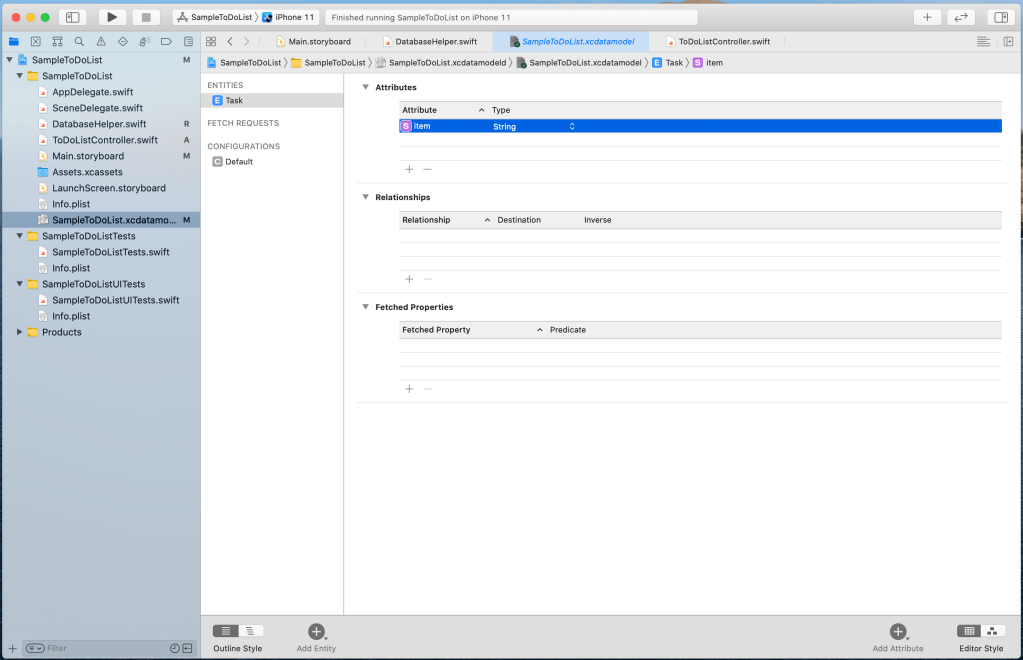The width and height of the screenshot is (1023, 660).
Task: Open the Library plus button
Action: (x=927, y=17)
